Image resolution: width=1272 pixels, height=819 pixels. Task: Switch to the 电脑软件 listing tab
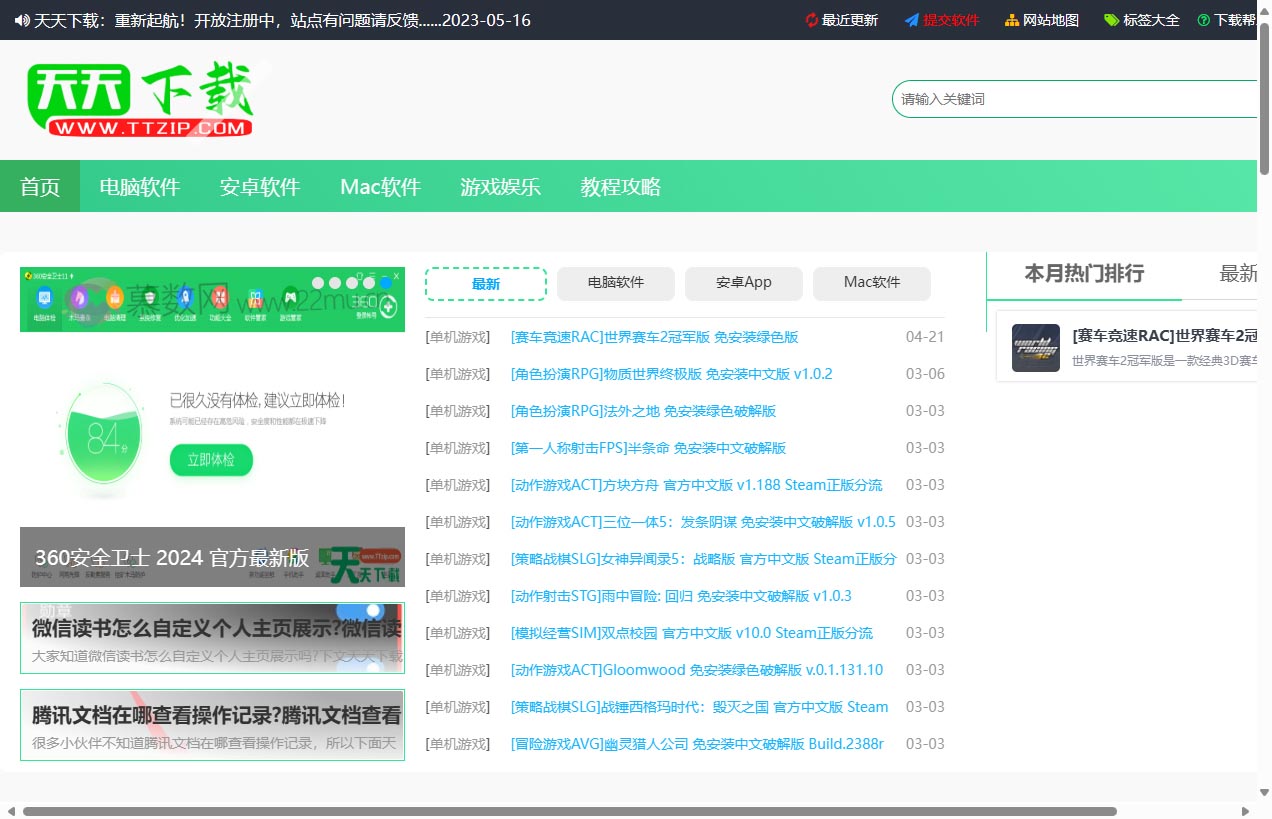click(x=615, y=283)
